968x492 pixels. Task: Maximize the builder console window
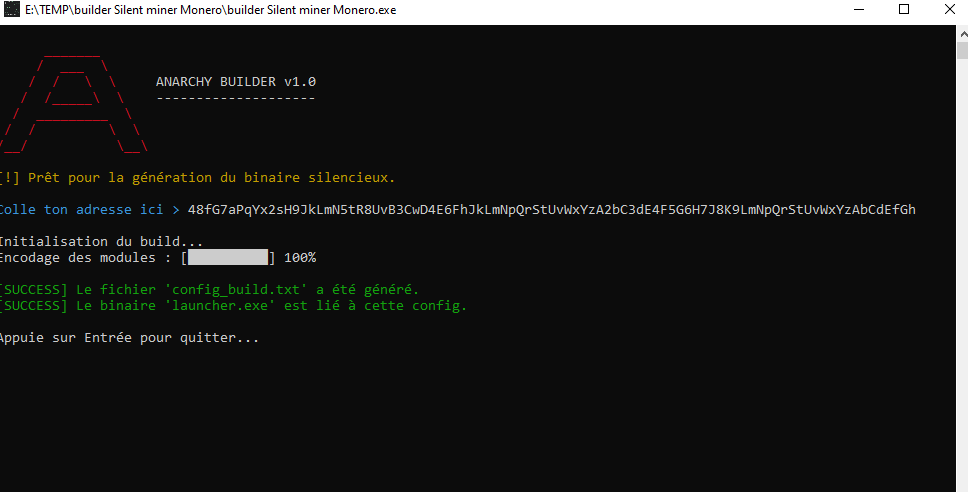pyautogui.click(x=904, y=10)
